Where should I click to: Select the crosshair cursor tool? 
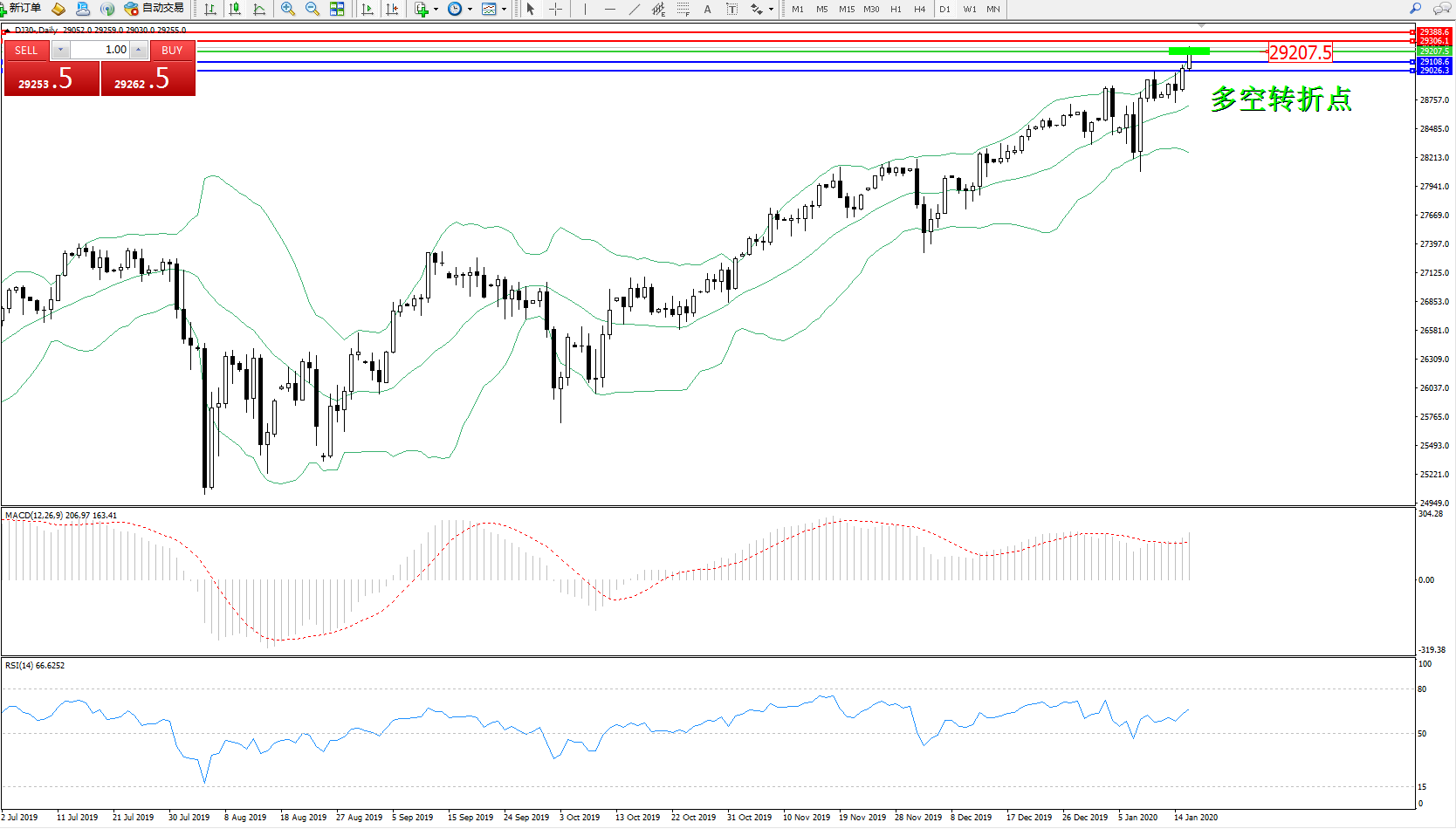(x=555, y=9)
